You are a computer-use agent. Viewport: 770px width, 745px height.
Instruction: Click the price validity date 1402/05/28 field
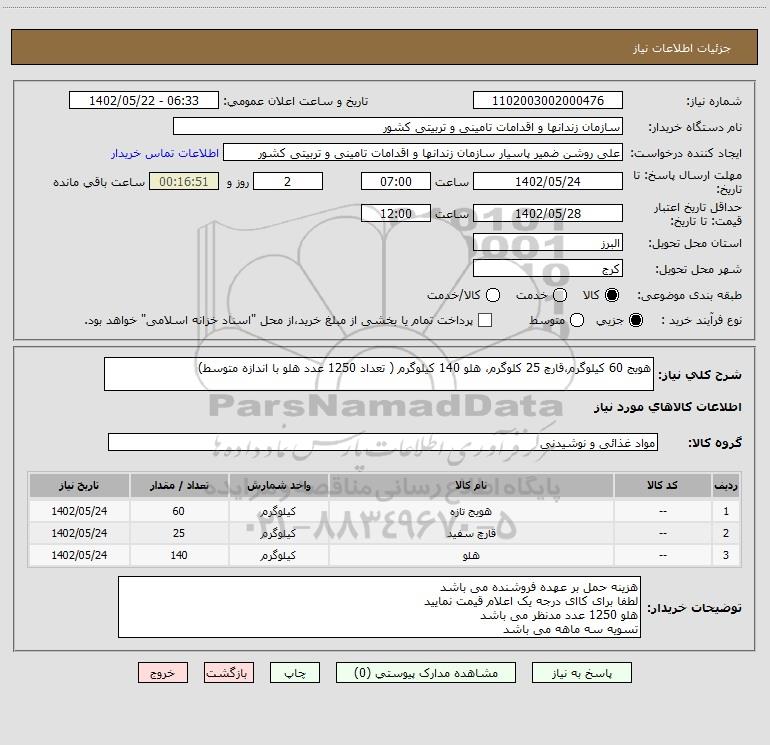pos(548,213)
